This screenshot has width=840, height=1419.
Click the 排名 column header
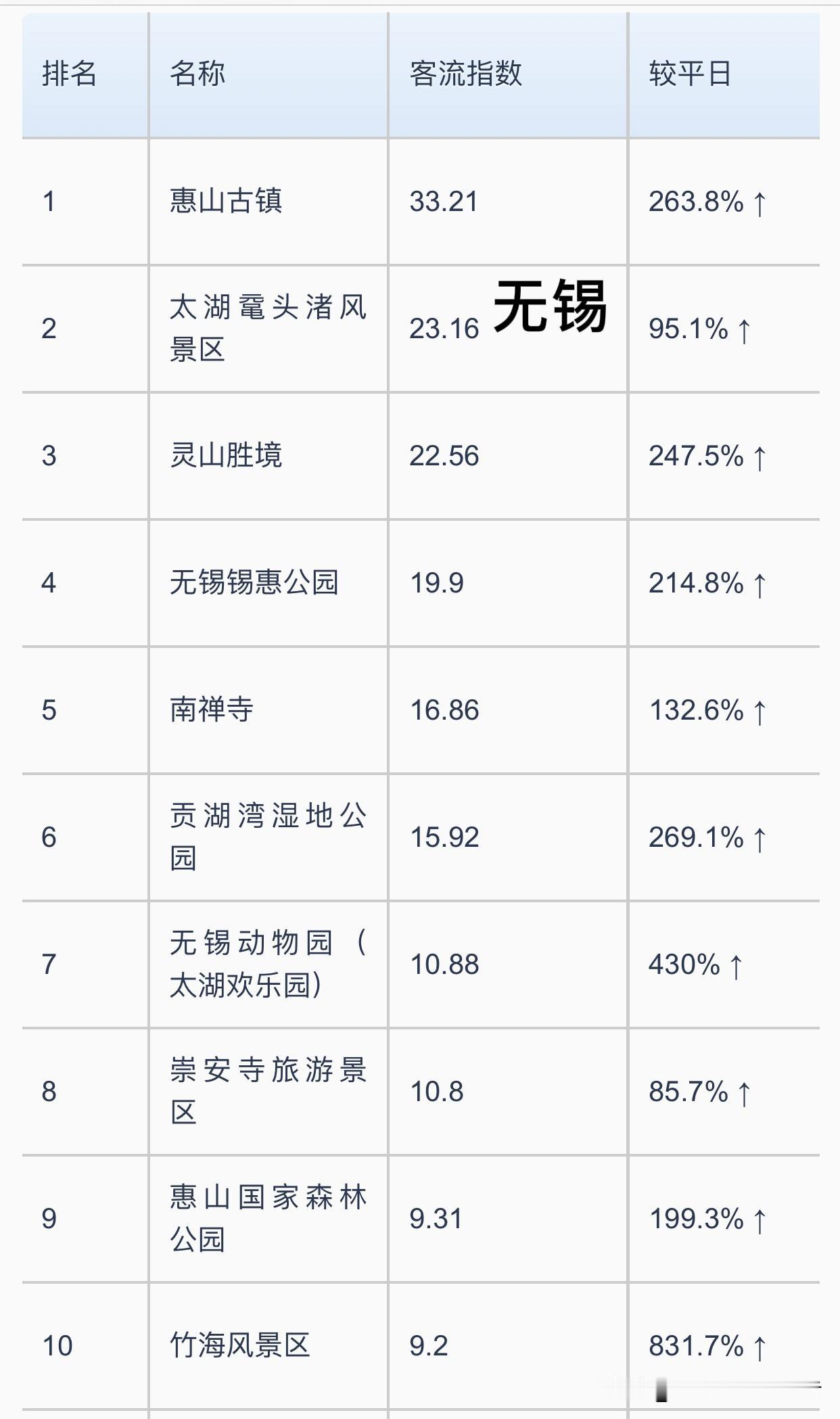coord(70,74)
